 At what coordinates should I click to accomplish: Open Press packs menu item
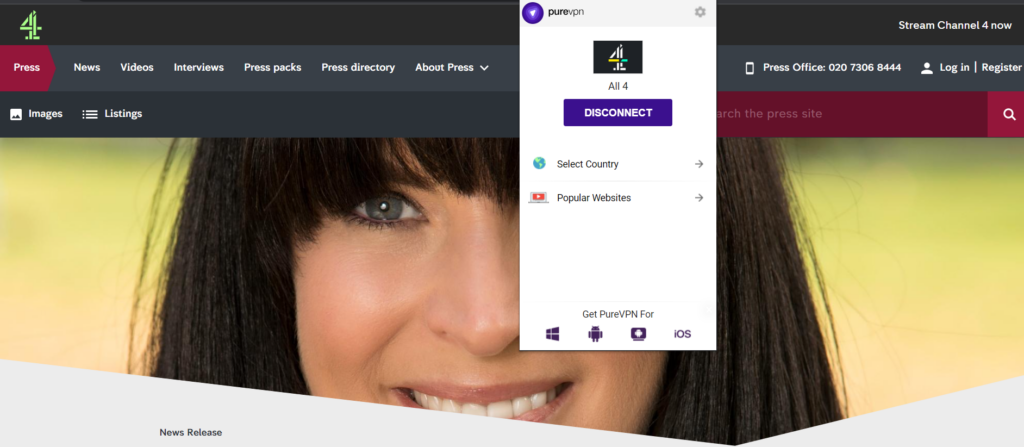273,67
